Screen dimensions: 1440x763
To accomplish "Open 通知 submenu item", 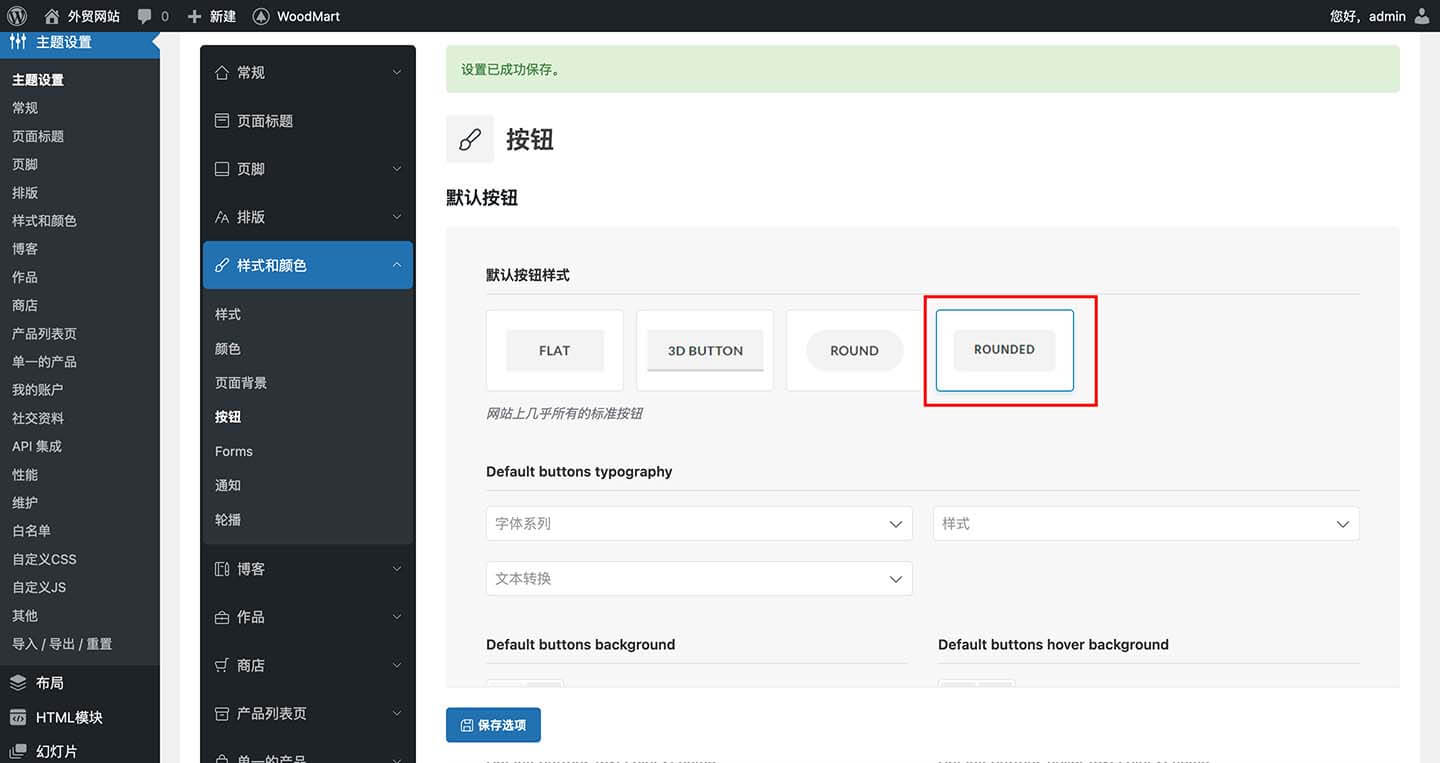I will (x=228, y=485).
